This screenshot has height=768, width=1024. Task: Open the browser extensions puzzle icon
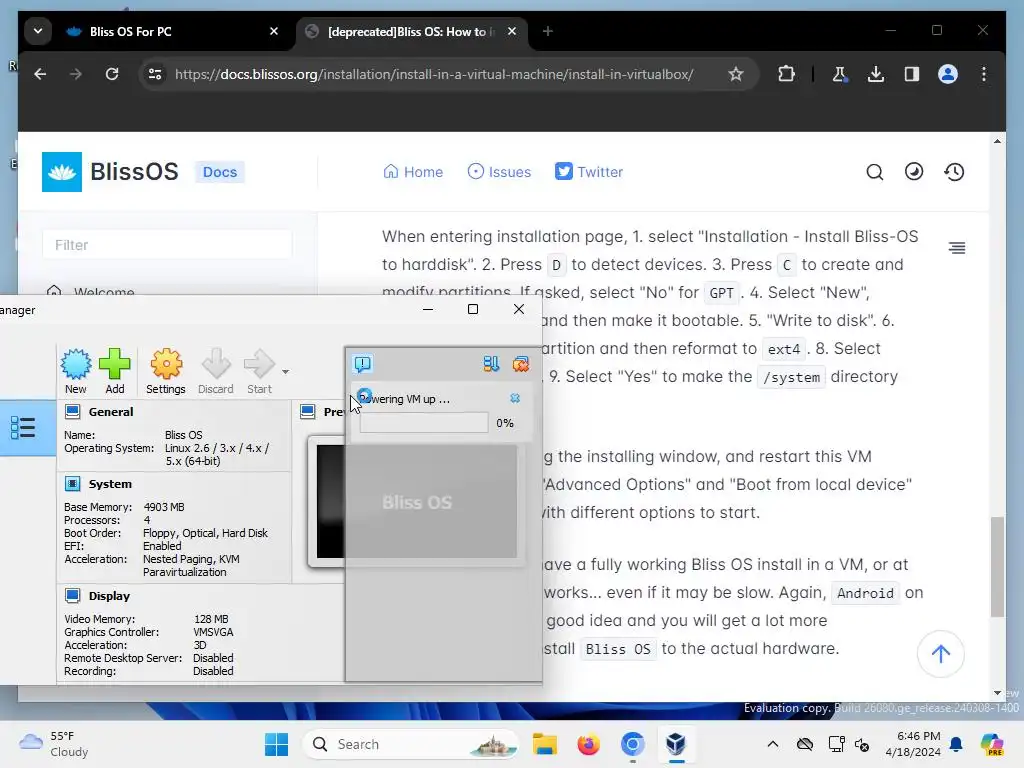click(786, 74)
